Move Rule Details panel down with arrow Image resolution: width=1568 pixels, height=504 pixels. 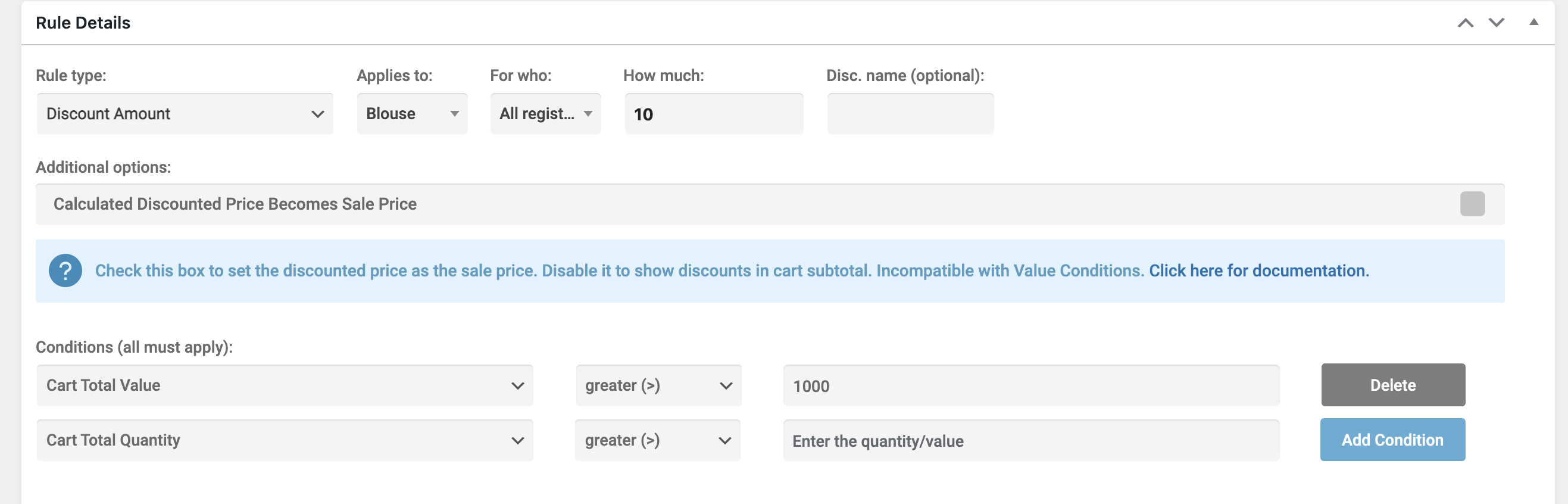pos(1496,23)
